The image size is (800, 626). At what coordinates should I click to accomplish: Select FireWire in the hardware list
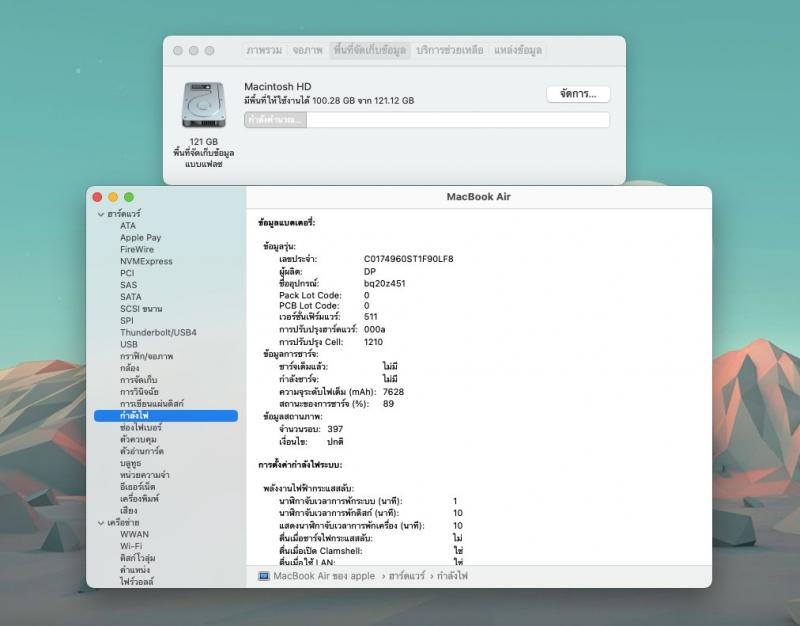click(x=137, y=249)
